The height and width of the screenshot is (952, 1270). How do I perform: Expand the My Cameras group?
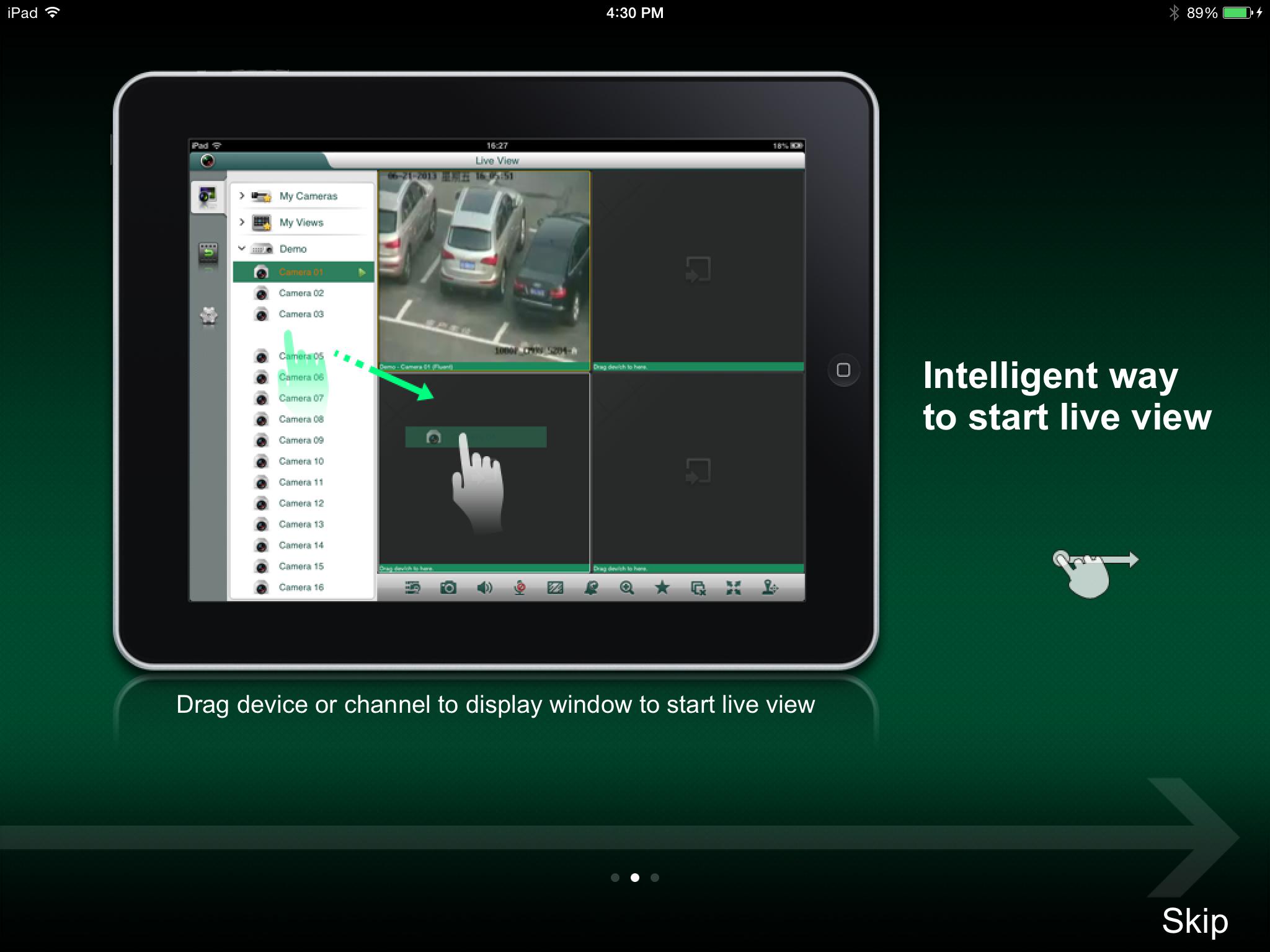coord(242,196)
